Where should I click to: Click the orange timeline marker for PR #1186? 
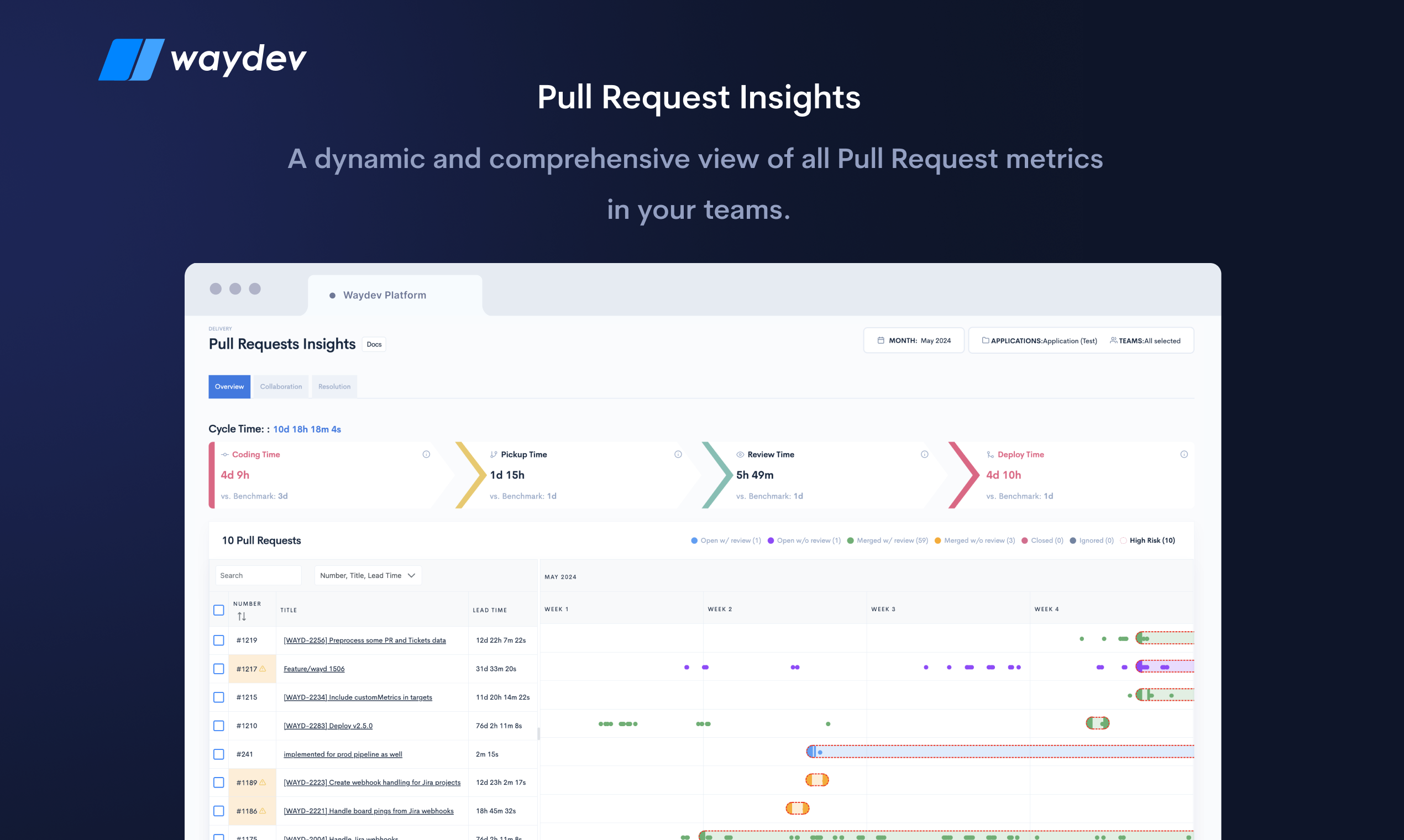[x=797, y=809]
